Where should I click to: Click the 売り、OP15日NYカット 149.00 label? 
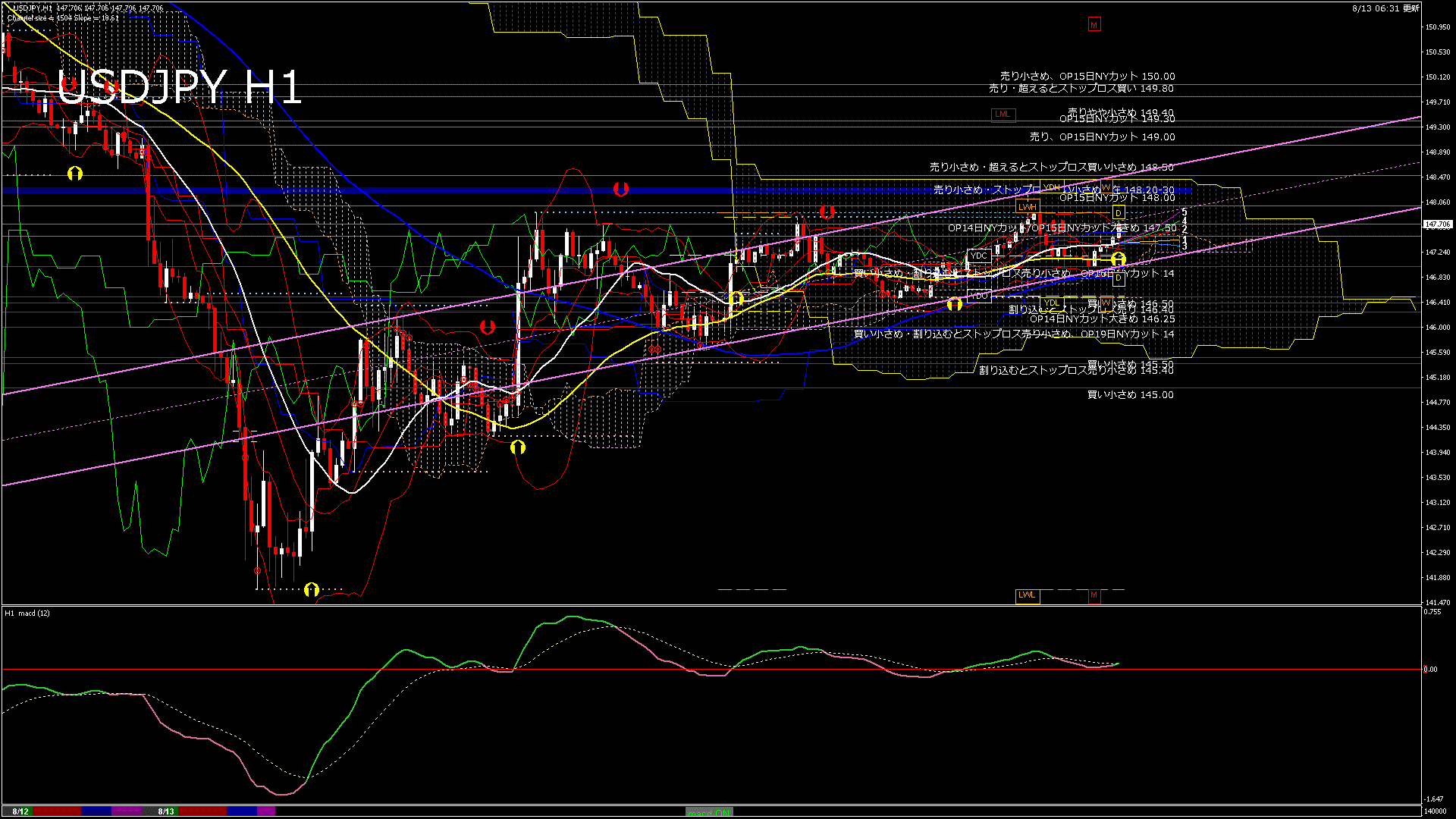coord(1102,137)
